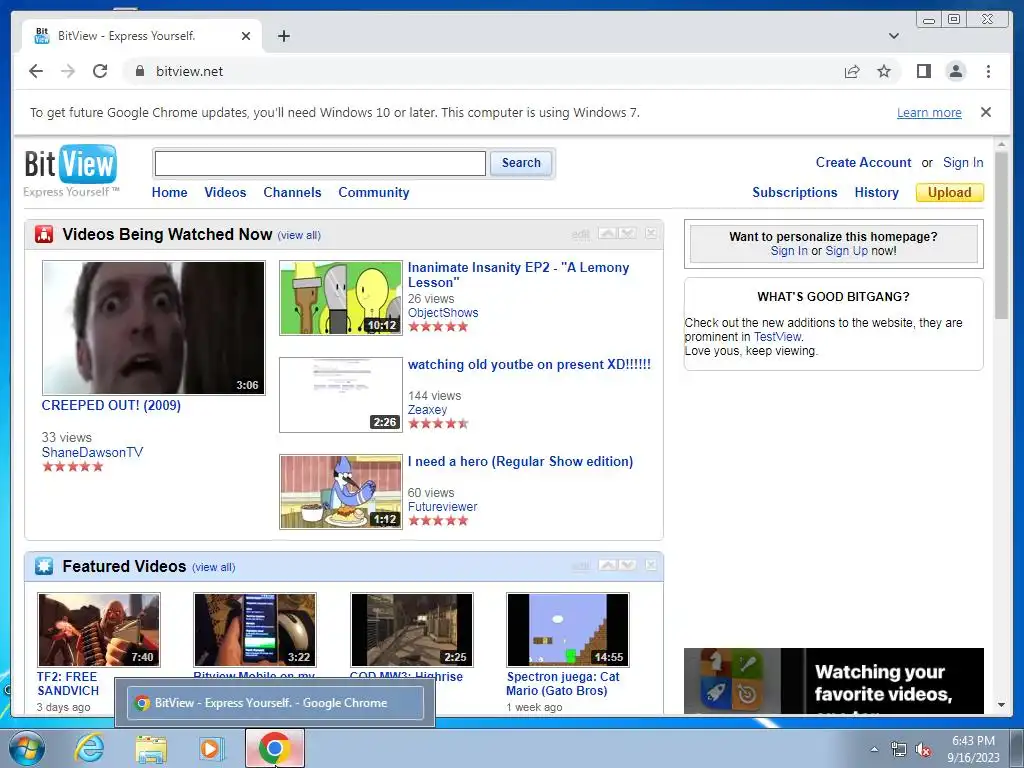Click the page vertical scrollbar thumb
1024x768 pixels.
click(1001, 235)
